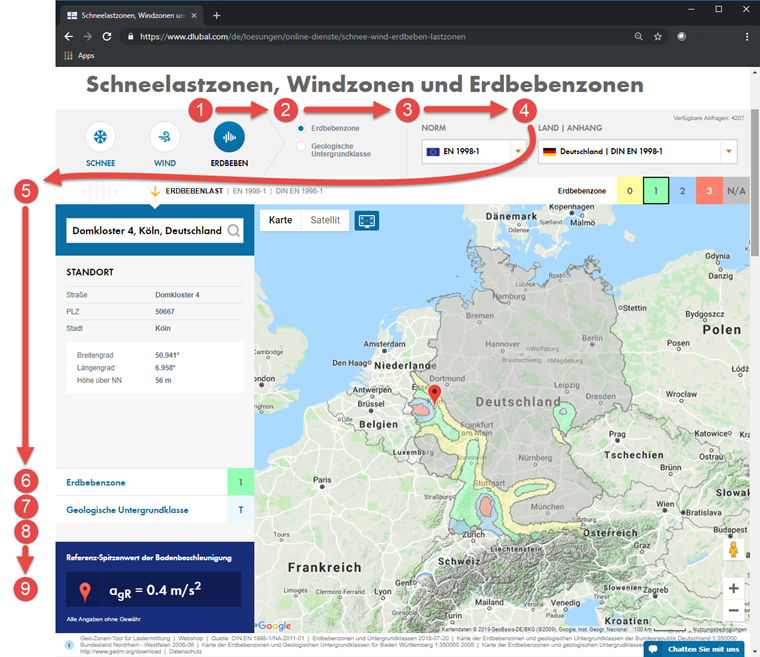Open the Land Deutschland DIN EN 1998-1 dropdown
This screenshot has height=657, width=760.
click(x=638, y=151)
